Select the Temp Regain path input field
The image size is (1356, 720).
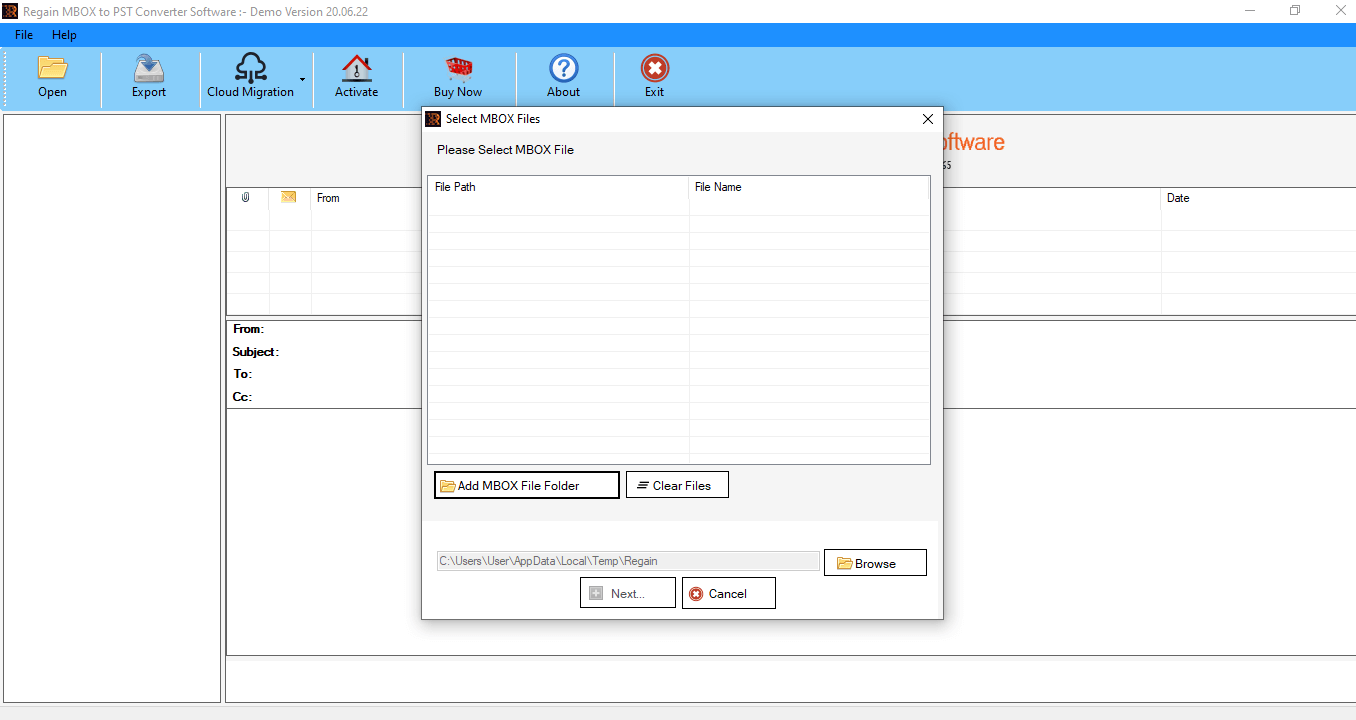coord(627,561)
